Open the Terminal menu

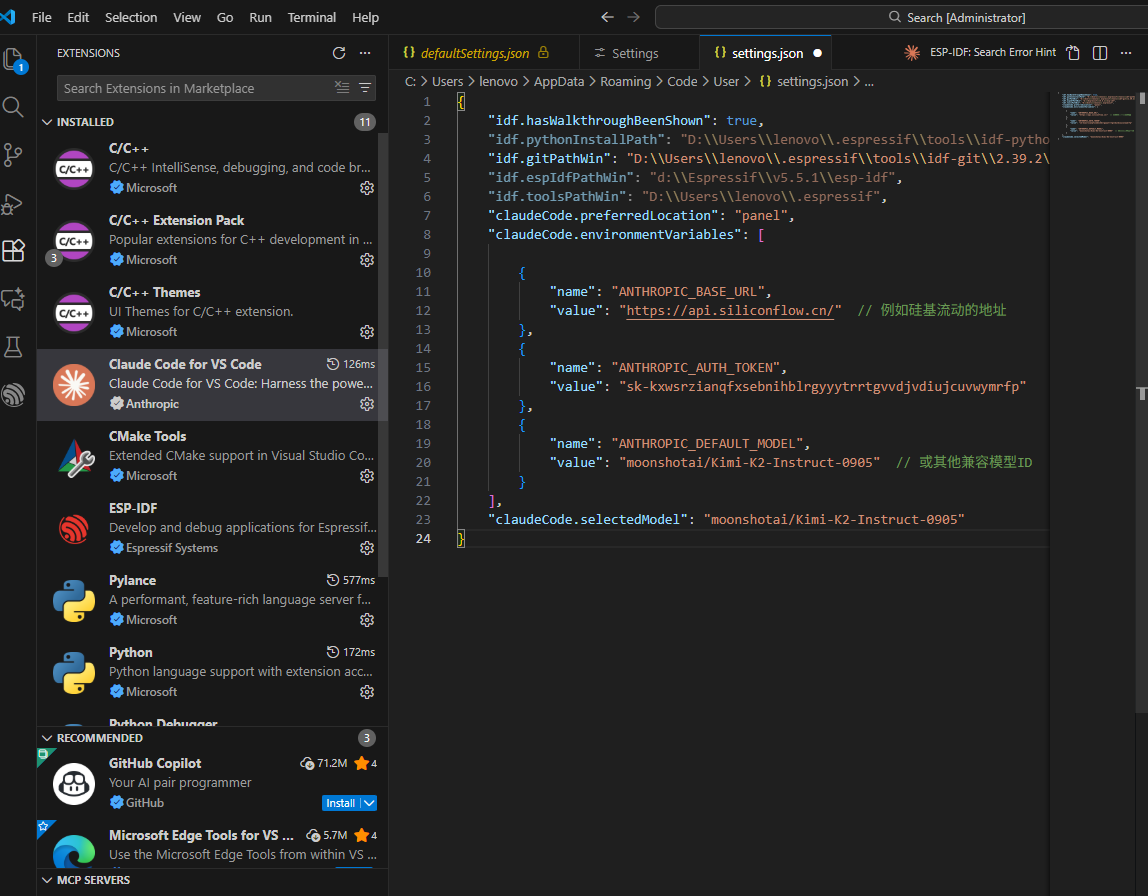[x=311, y=17]
